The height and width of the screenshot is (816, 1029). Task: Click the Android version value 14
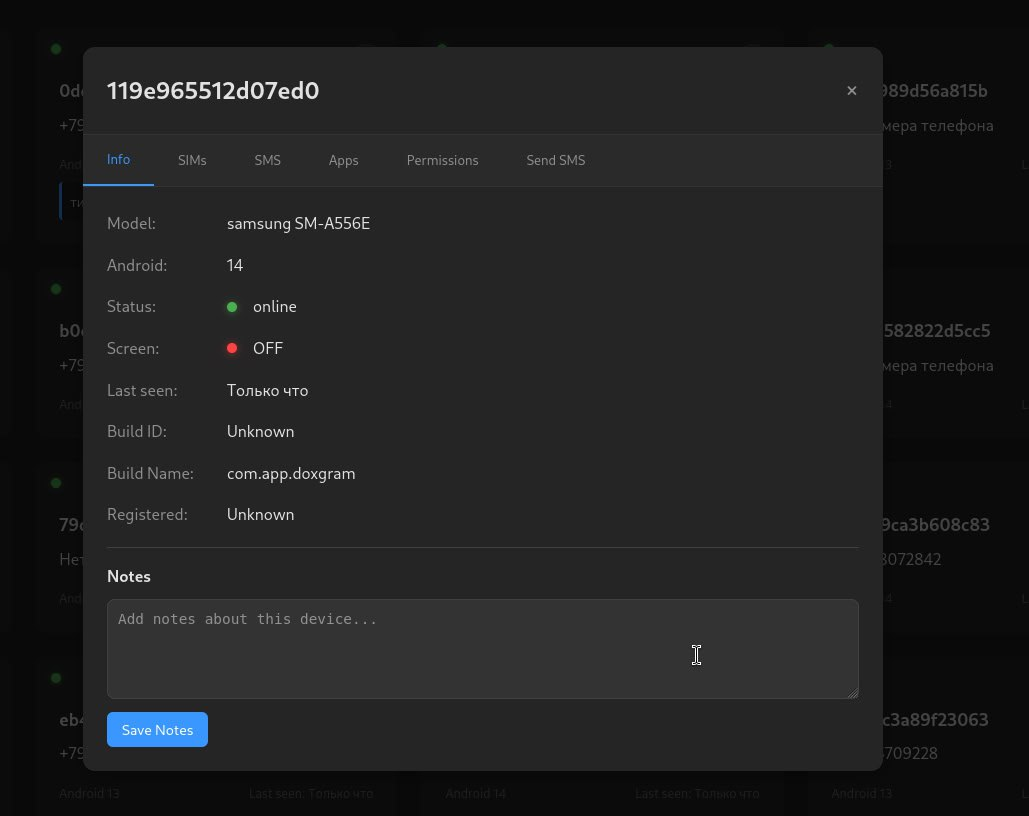(x=235, y=265)
